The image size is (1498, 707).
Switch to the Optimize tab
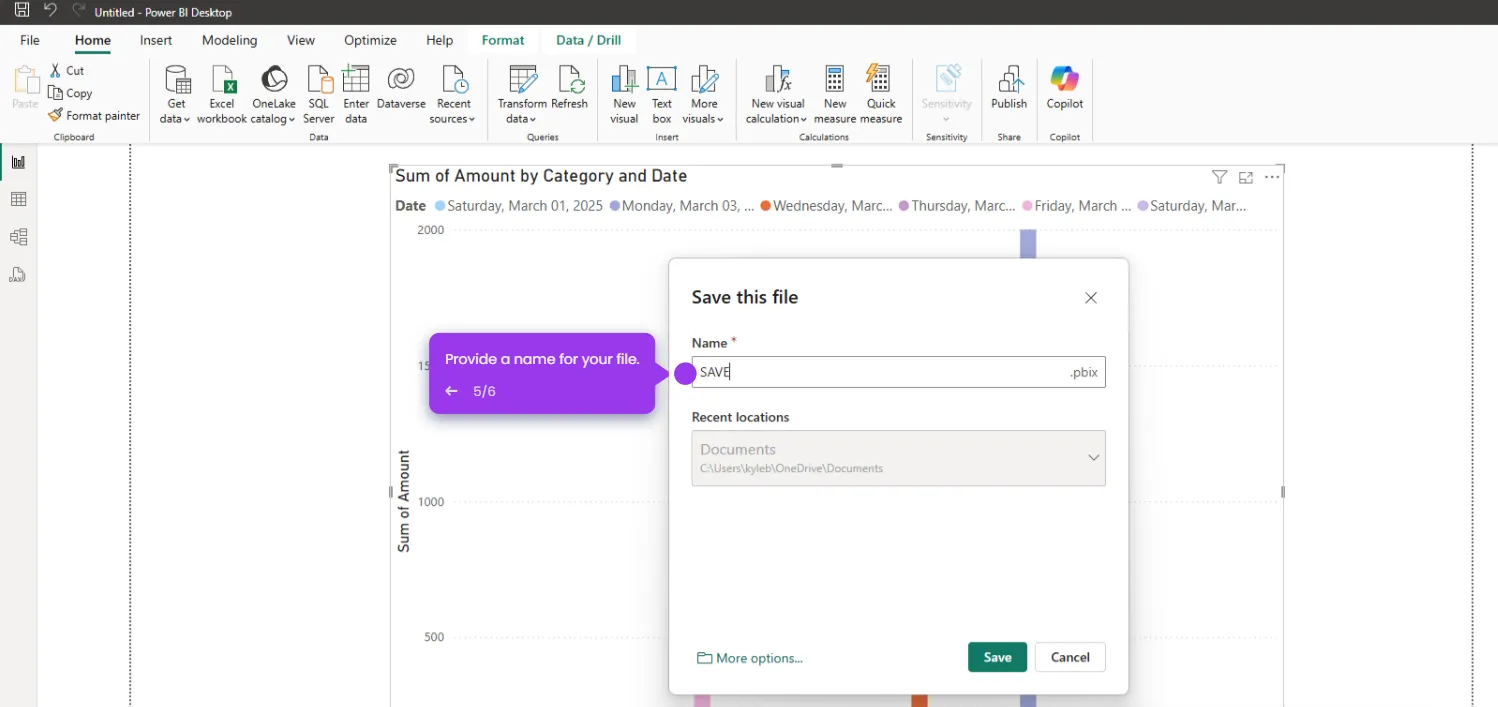pyautogui.click(x=370, y=40)
